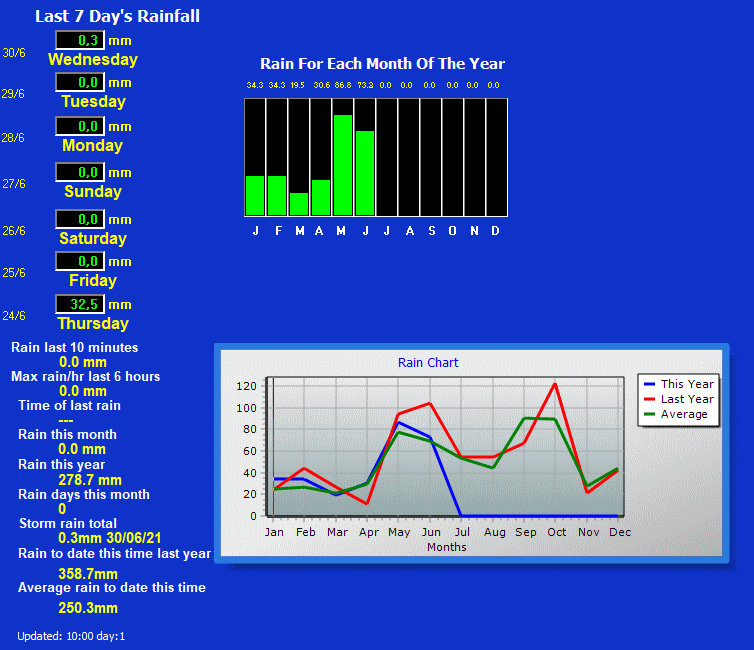Click the 358.7mm last year rain value
Screen dimensions: 754x650
tap(88, 574)
